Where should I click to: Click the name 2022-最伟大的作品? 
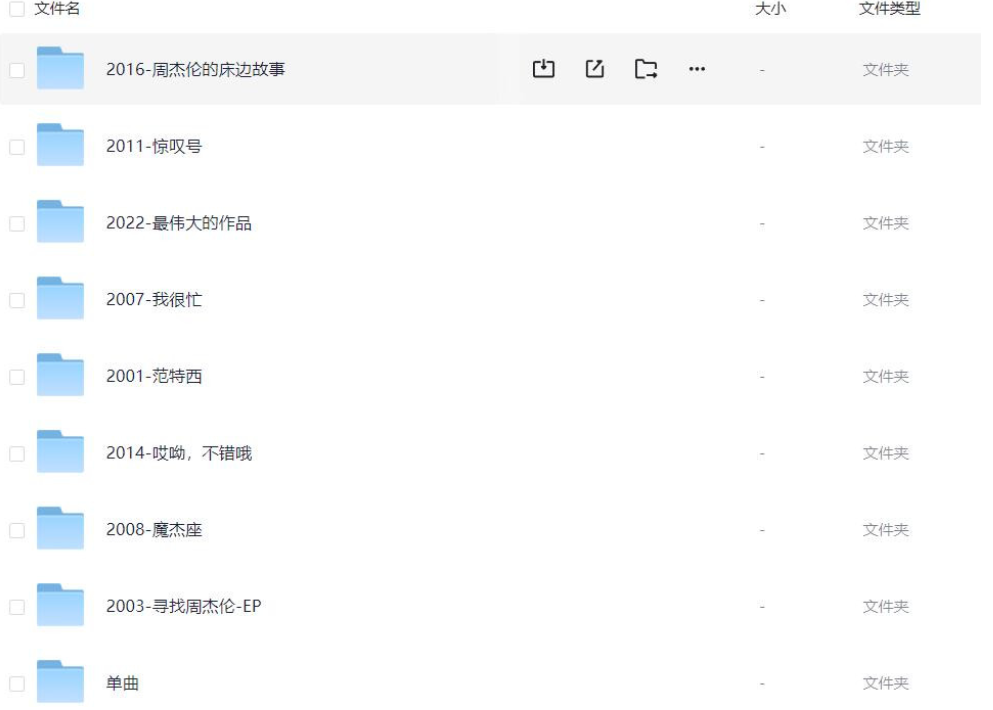tap(179, 223)
